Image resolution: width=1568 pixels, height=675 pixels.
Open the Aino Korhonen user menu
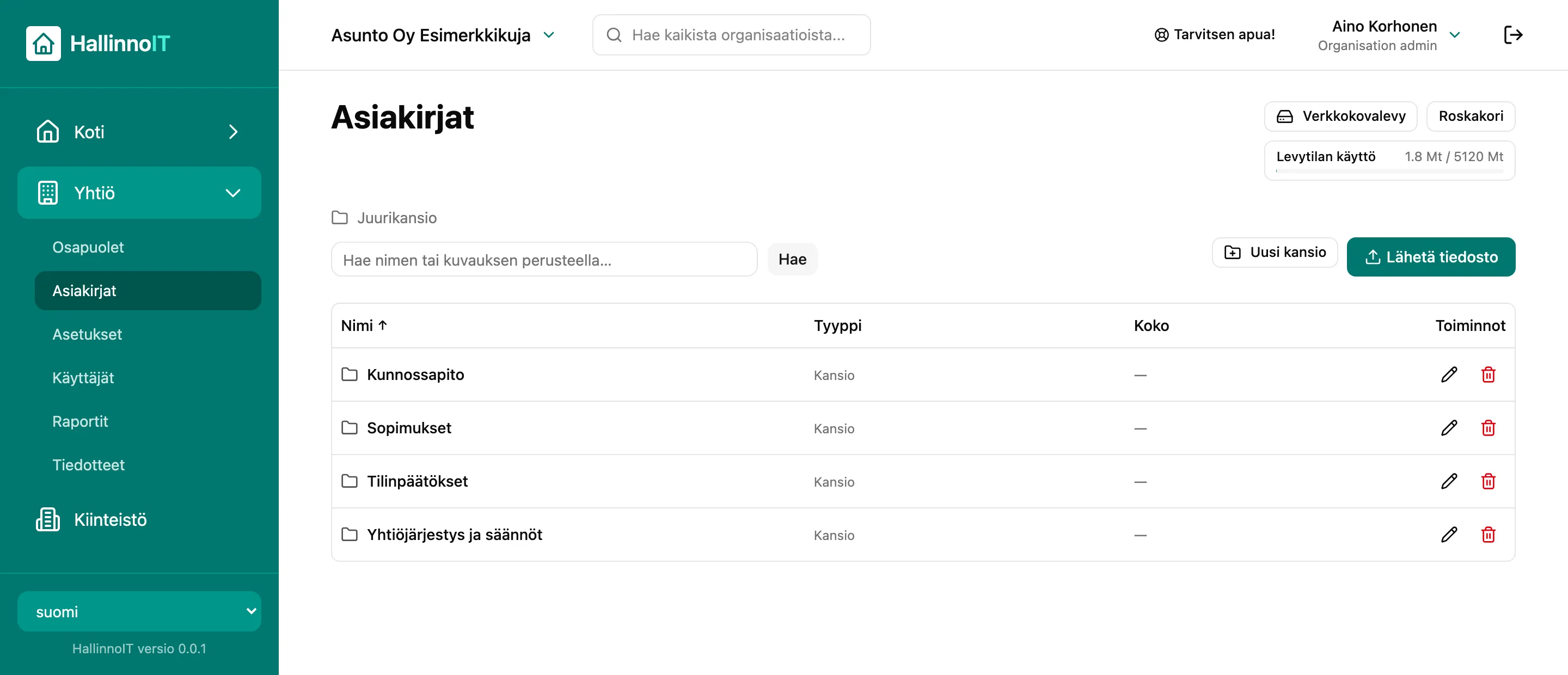(1388, 35)
